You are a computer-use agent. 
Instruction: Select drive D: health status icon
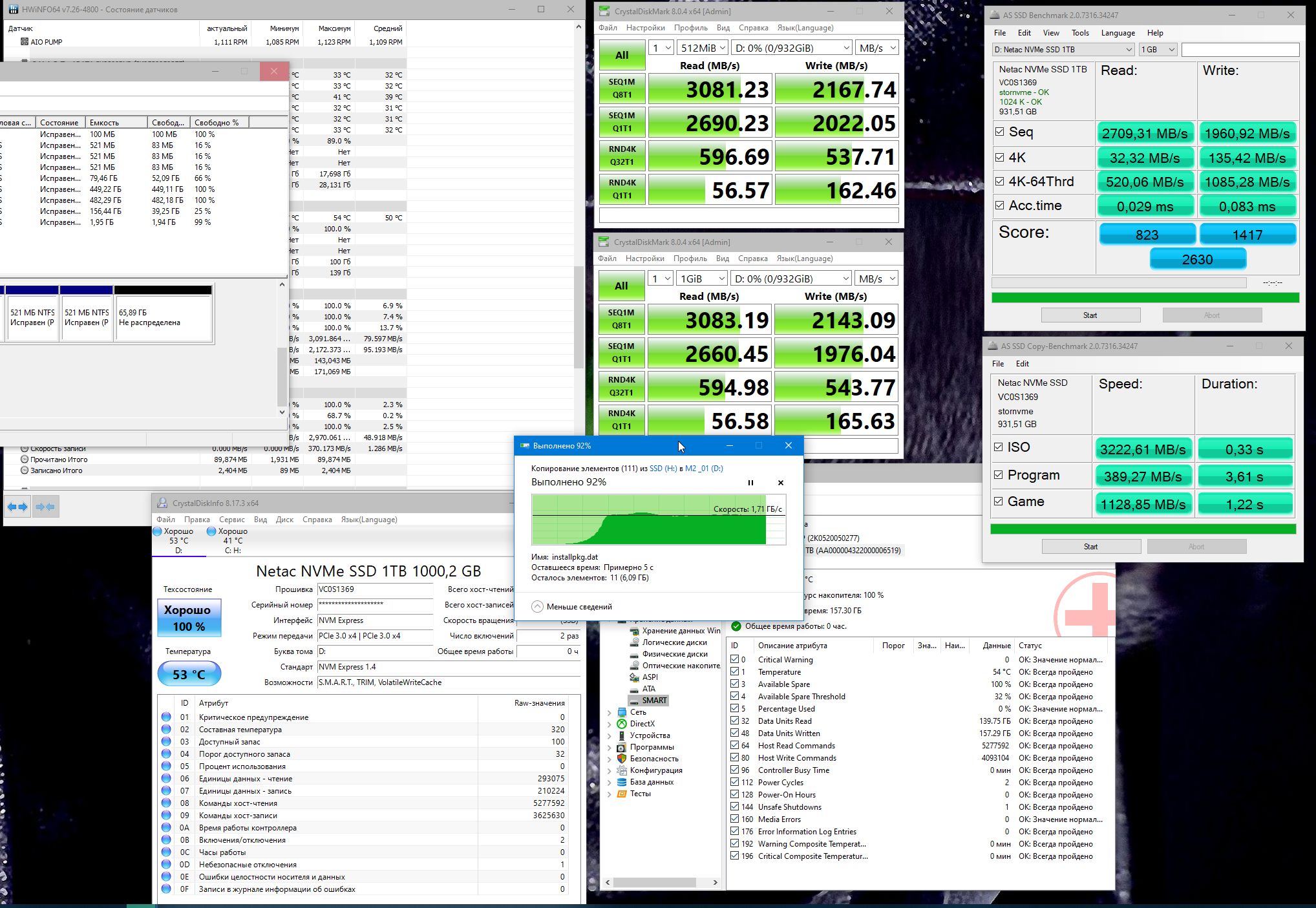[x=158, y=531]
